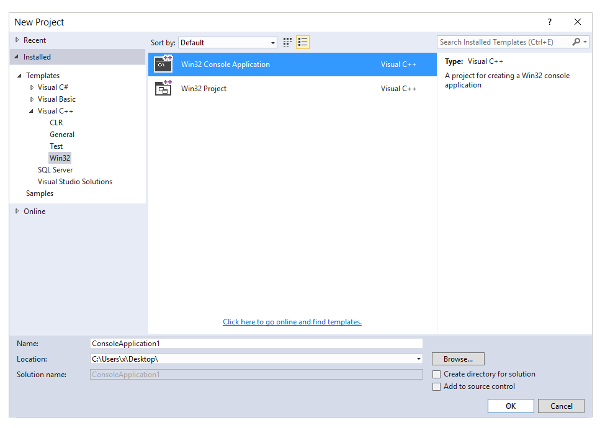Close the New Project dialog
This screenshot has height=428, width=600.
click(x=577, y=22)
